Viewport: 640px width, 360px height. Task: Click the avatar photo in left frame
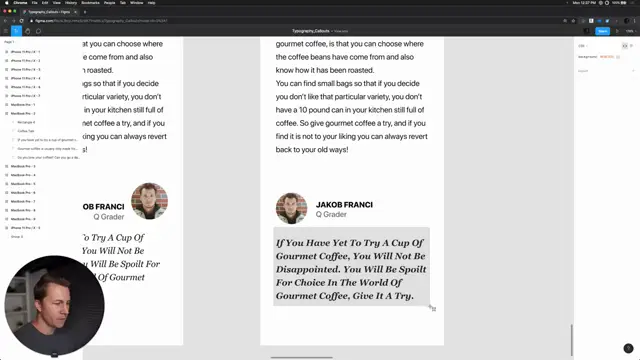(x=149, y=201)
